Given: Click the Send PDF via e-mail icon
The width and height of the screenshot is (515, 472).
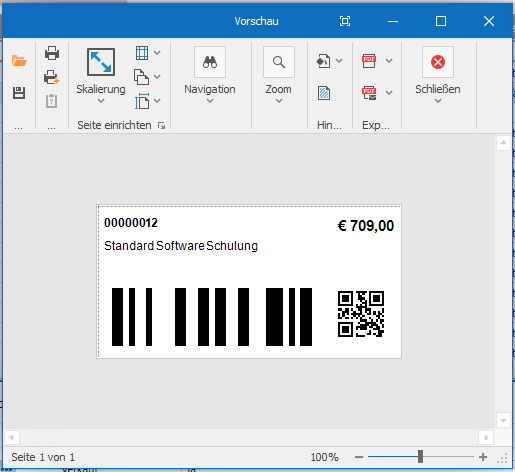Looking at the screenshot, I should click(369, 93).
